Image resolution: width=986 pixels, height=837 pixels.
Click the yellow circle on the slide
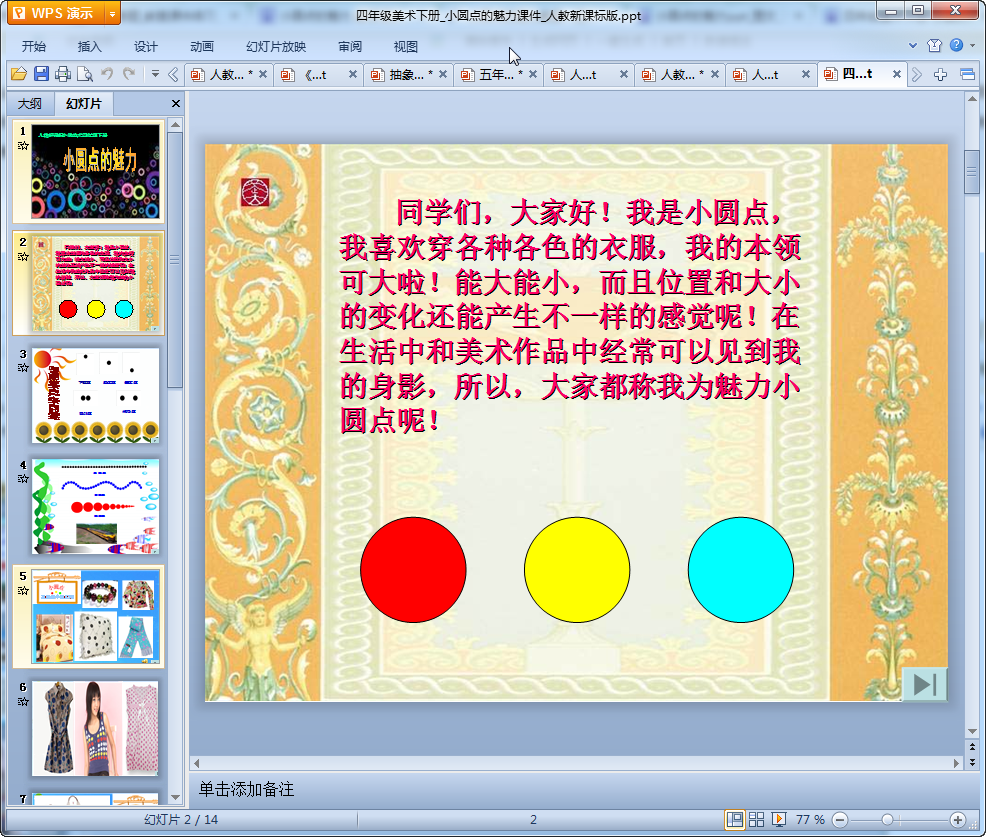pos(577,570)
